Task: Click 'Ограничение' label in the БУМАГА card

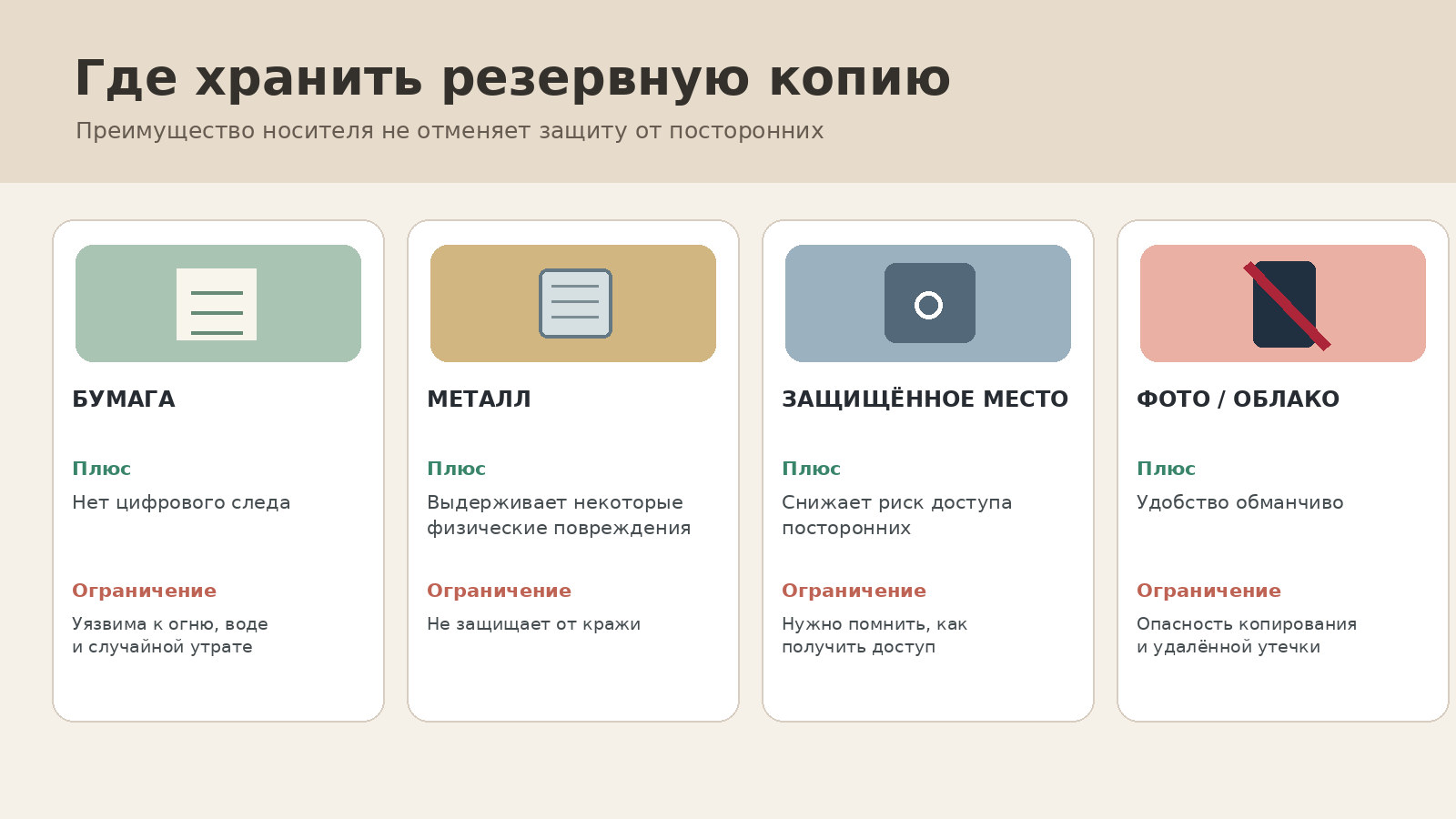Action: click(x=145, y=591)
